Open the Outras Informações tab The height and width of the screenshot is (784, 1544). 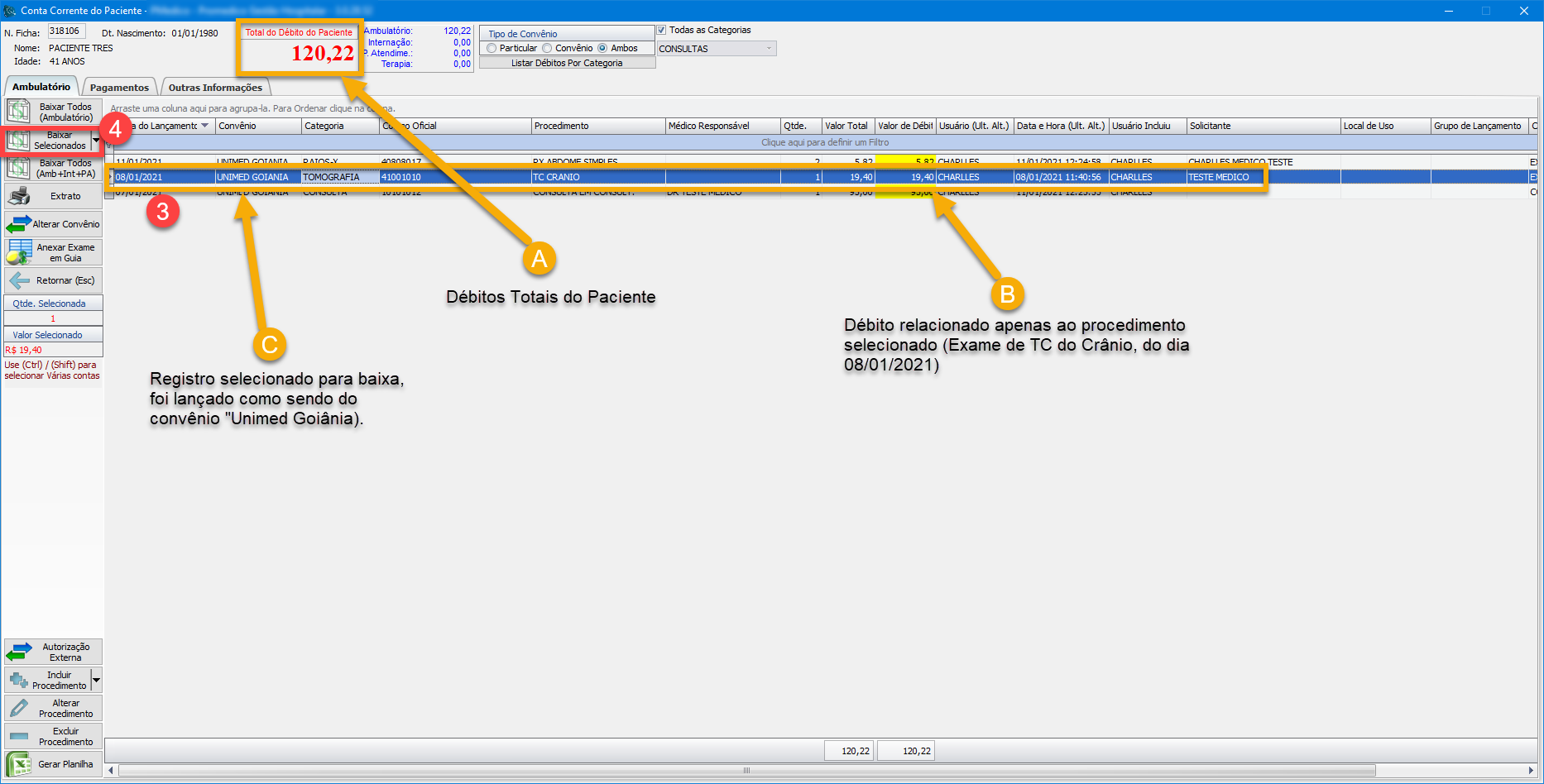point(215,88)
